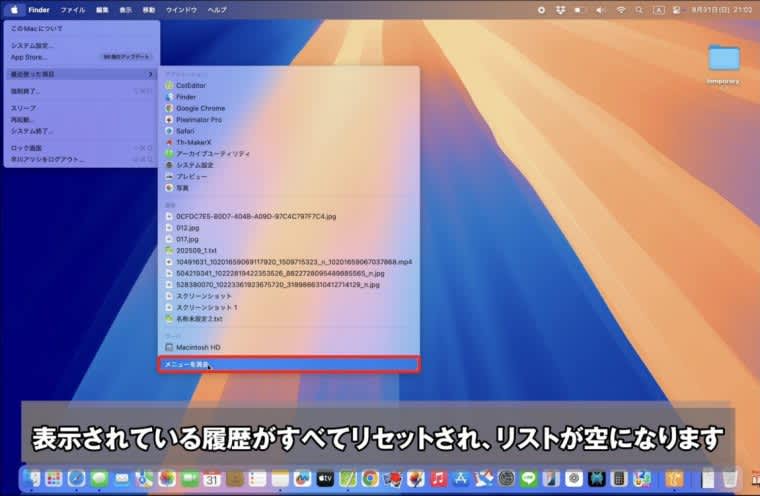Open 012.jpg from recent documents
The height and width of the screenshot is (496, 760).
coord(188,227)
